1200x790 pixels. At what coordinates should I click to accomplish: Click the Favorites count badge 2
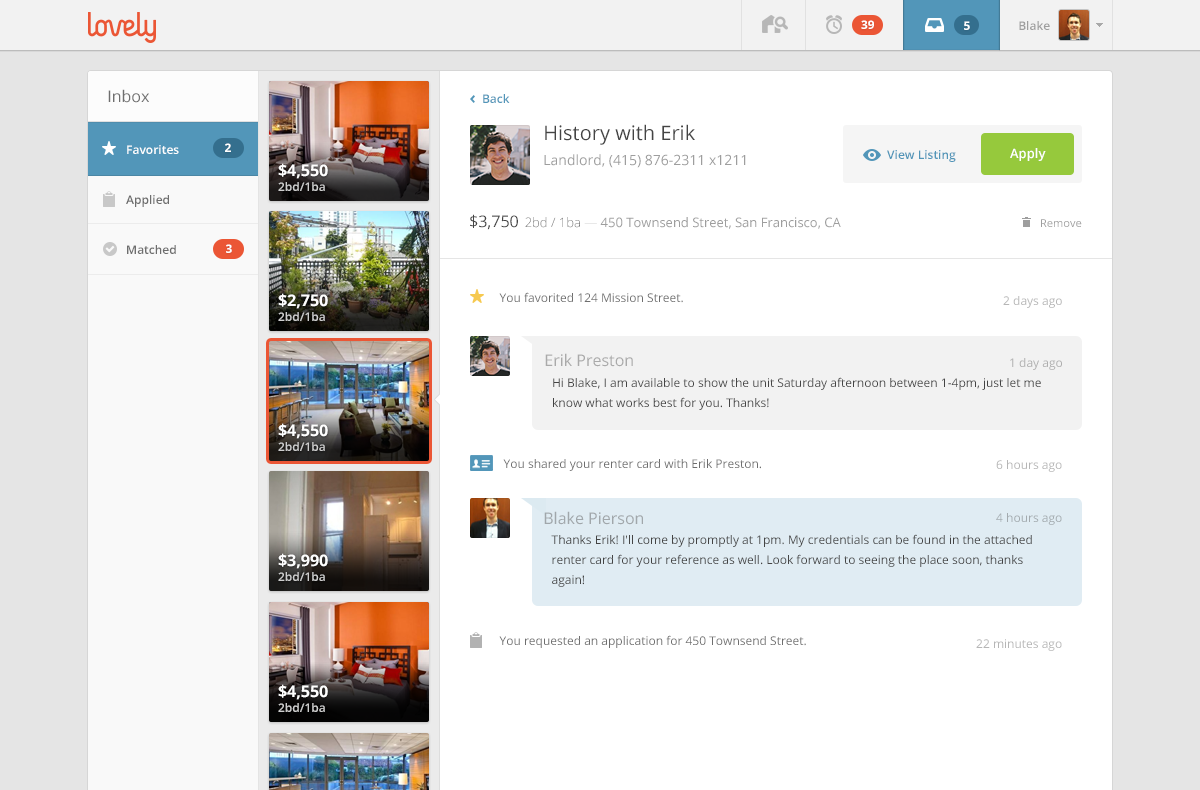[x=228, y=148]
